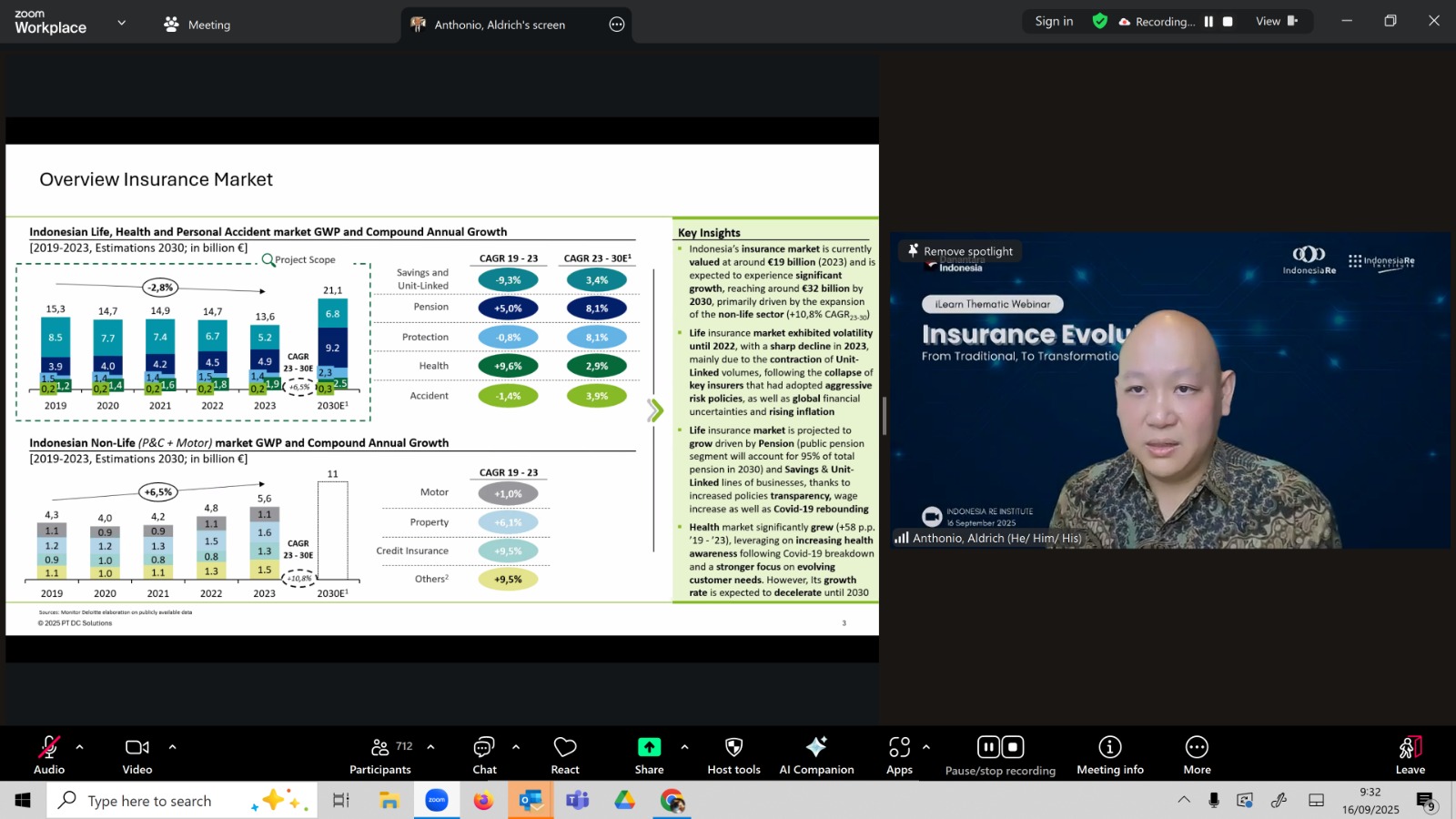Open the Chat panel

pyautogui.click(x=484, y=748)
